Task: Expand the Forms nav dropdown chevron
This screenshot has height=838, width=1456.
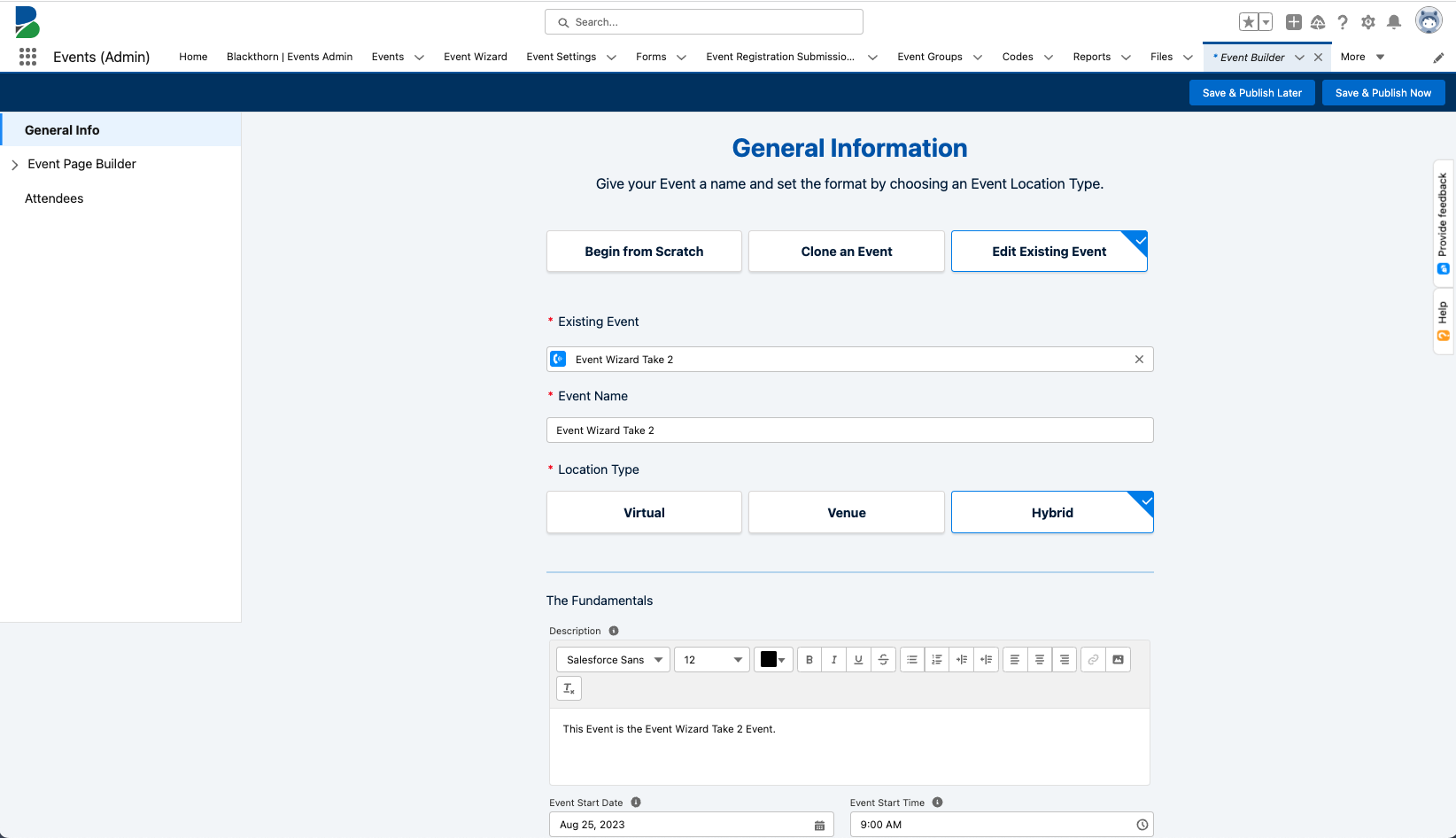Action: [x=681, y=58]
